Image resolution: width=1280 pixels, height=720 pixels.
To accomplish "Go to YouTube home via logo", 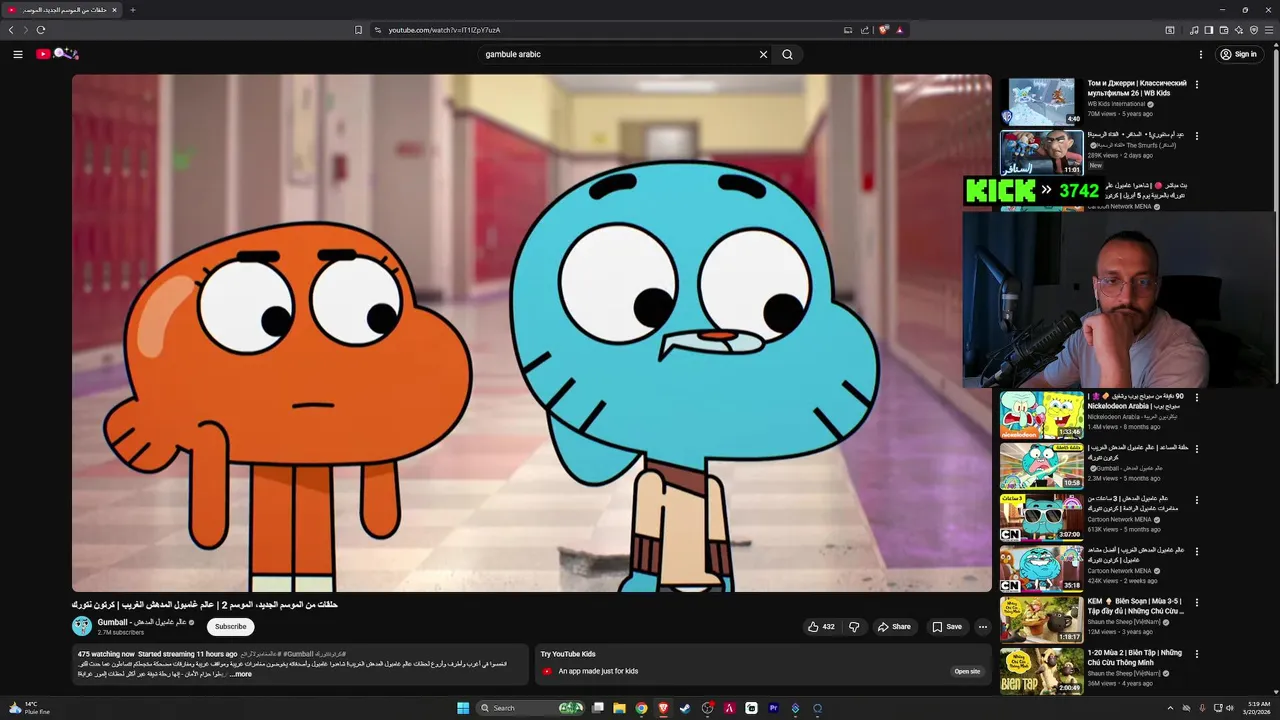I will coord(57,54).
